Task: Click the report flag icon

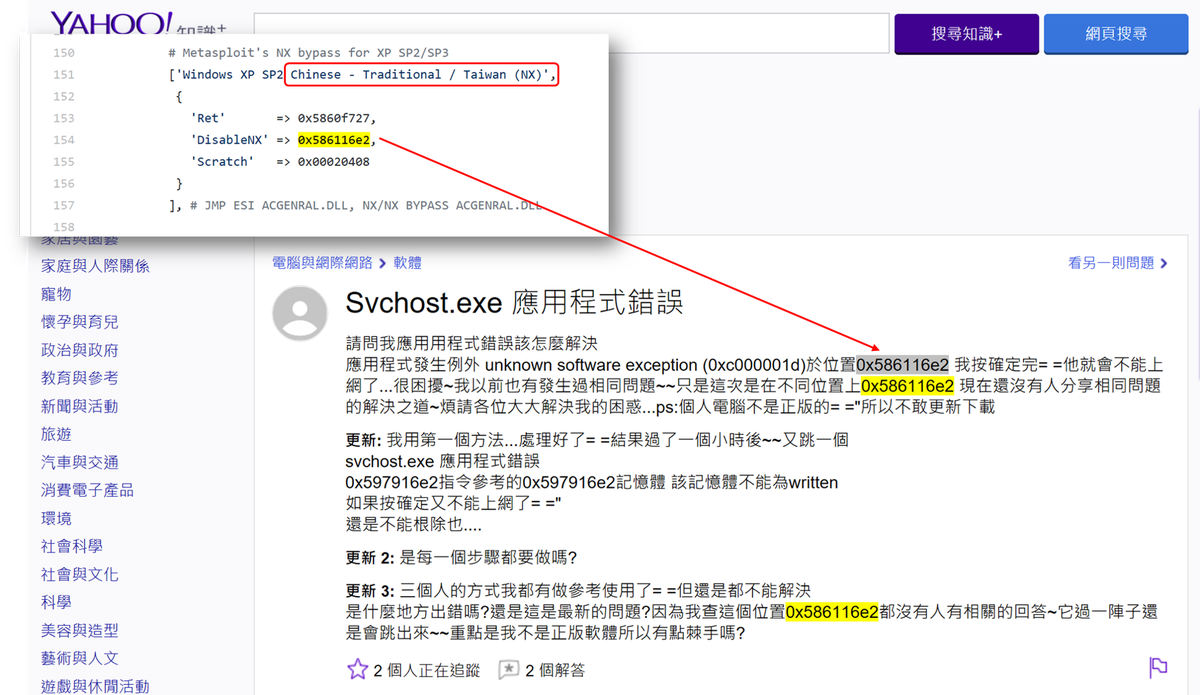Action: (x=1158, y=667)
